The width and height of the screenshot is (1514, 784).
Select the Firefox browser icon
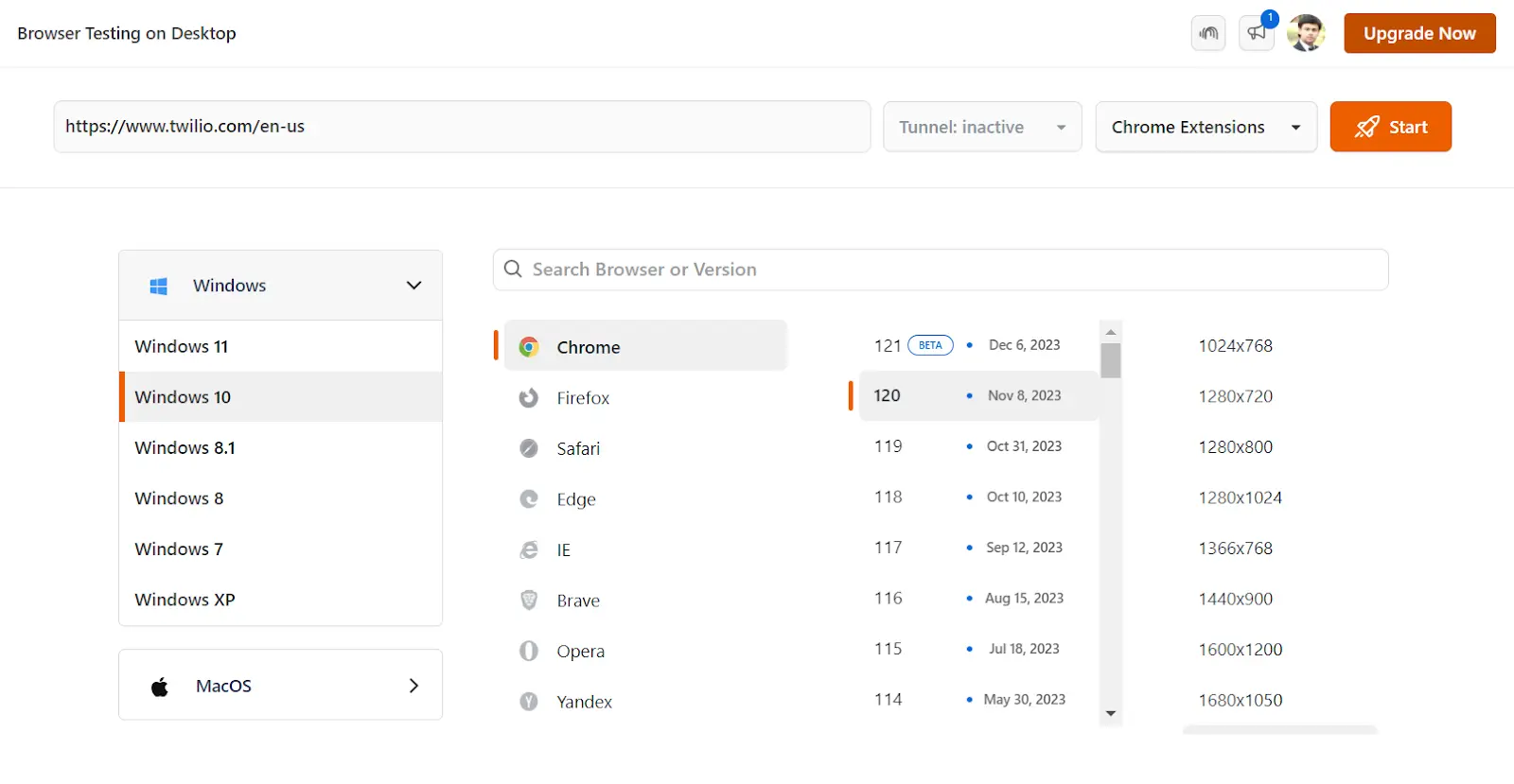529,398
